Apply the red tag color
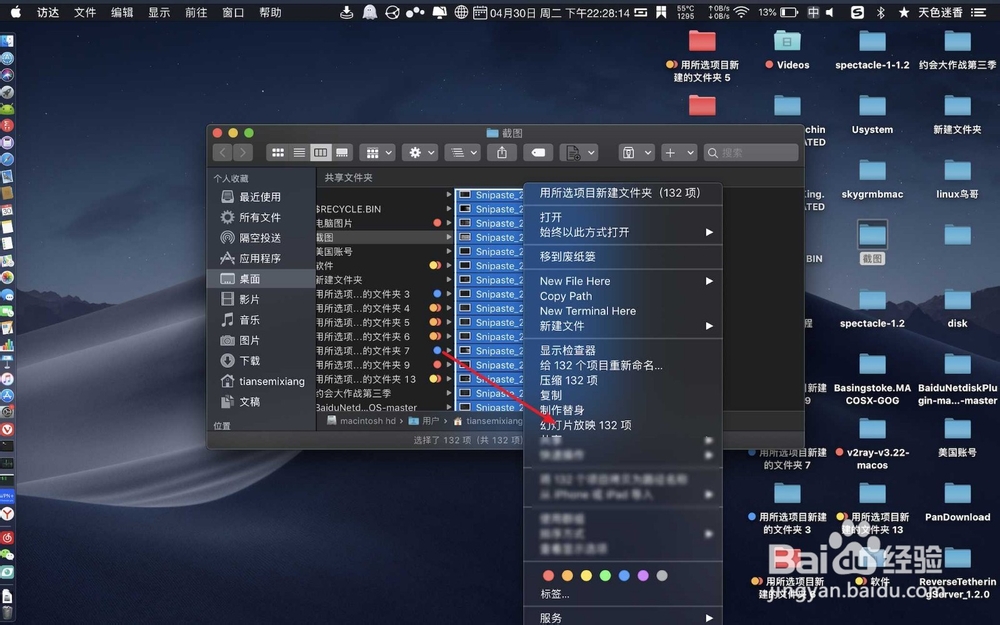 pyautogui.click(x=548, y=576)
